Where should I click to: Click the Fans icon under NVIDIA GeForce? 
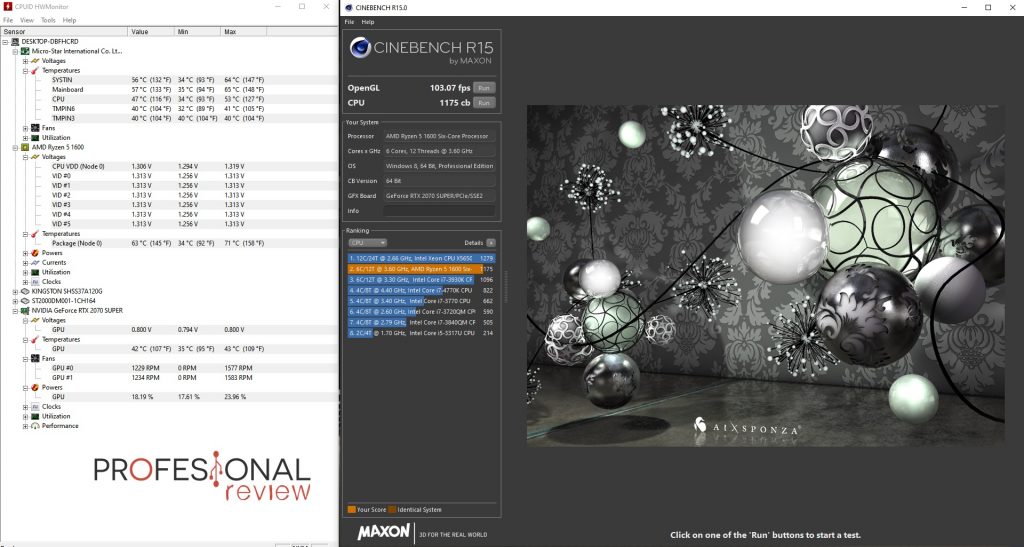click(x=35, y=359)
